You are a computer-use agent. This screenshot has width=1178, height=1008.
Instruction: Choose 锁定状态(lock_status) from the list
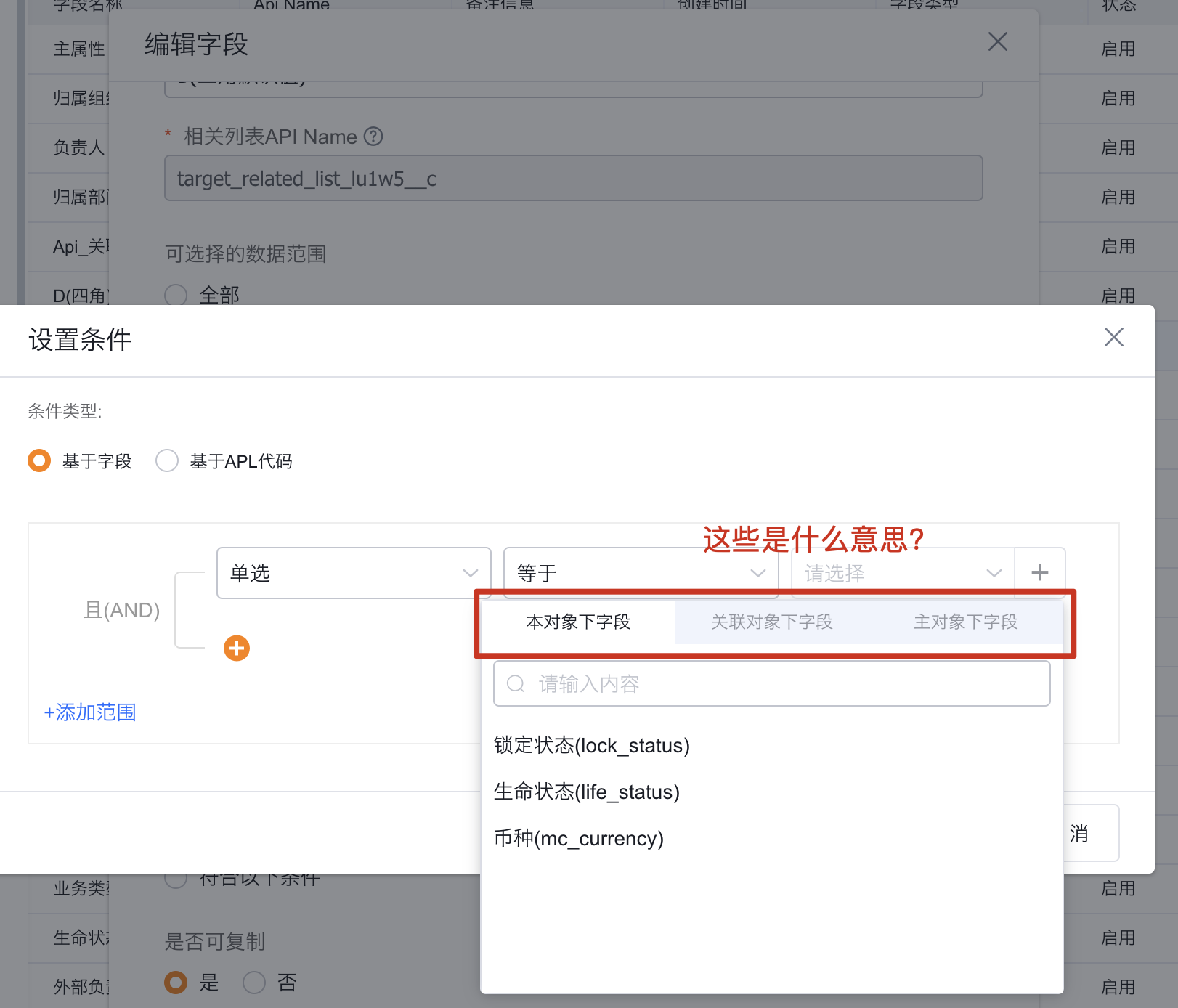coord(592,745)
